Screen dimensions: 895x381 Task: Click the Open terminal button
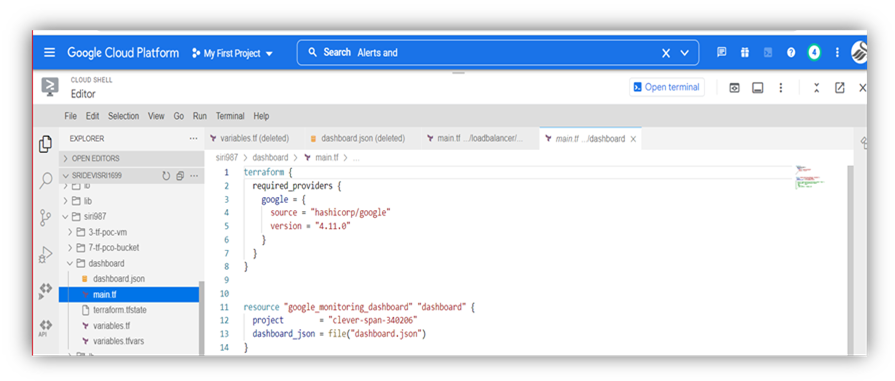pyautogui.click(x=667, y=87)
